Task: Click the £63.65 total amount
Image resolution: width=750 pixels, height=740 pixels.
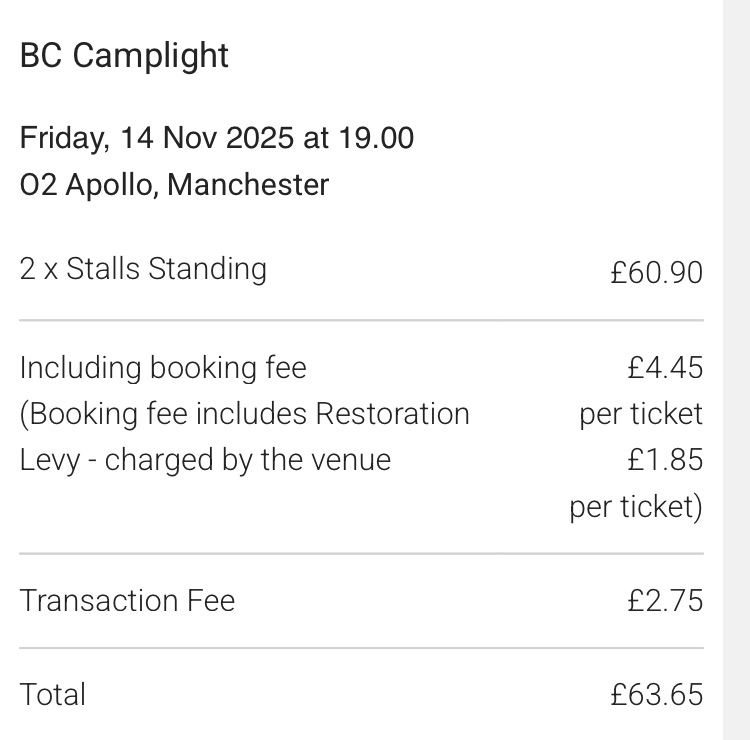Action: click(x=656, y=695)
